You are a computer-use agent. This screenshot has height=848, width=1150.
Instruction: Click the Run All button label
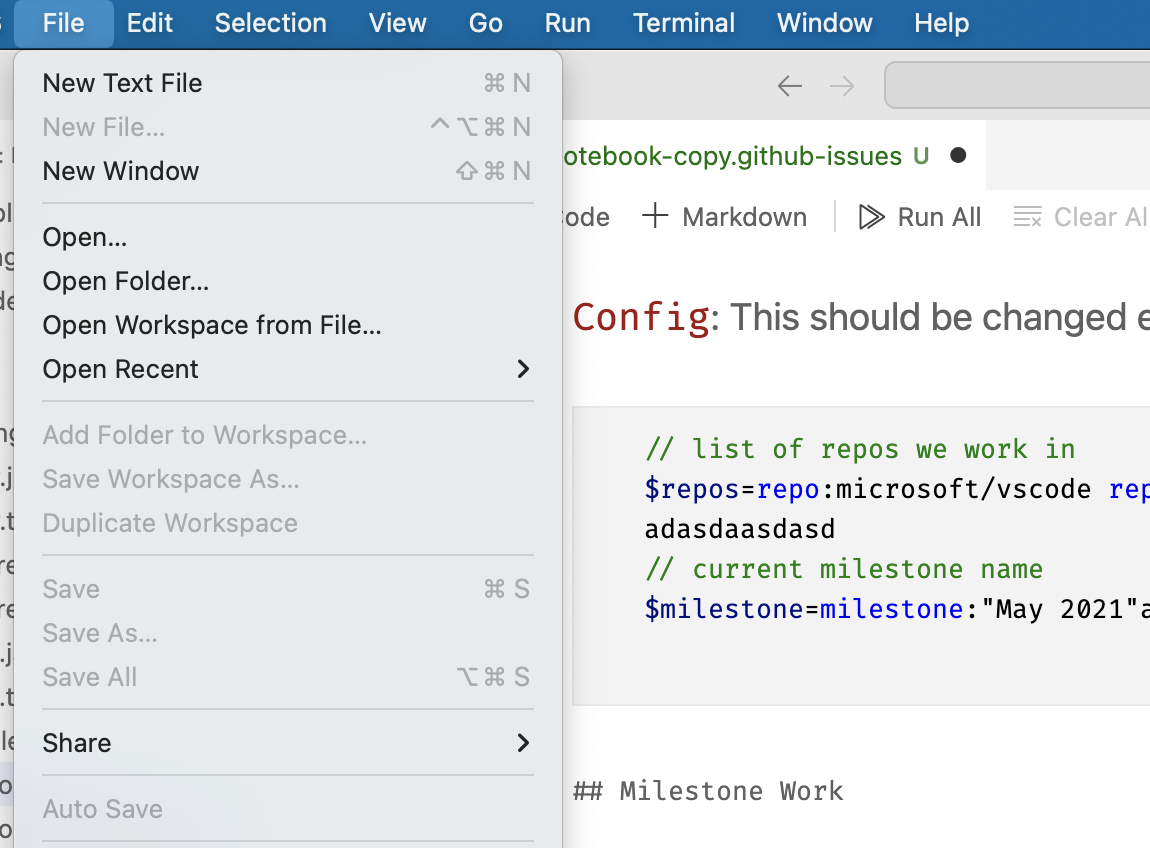[938, 216]
